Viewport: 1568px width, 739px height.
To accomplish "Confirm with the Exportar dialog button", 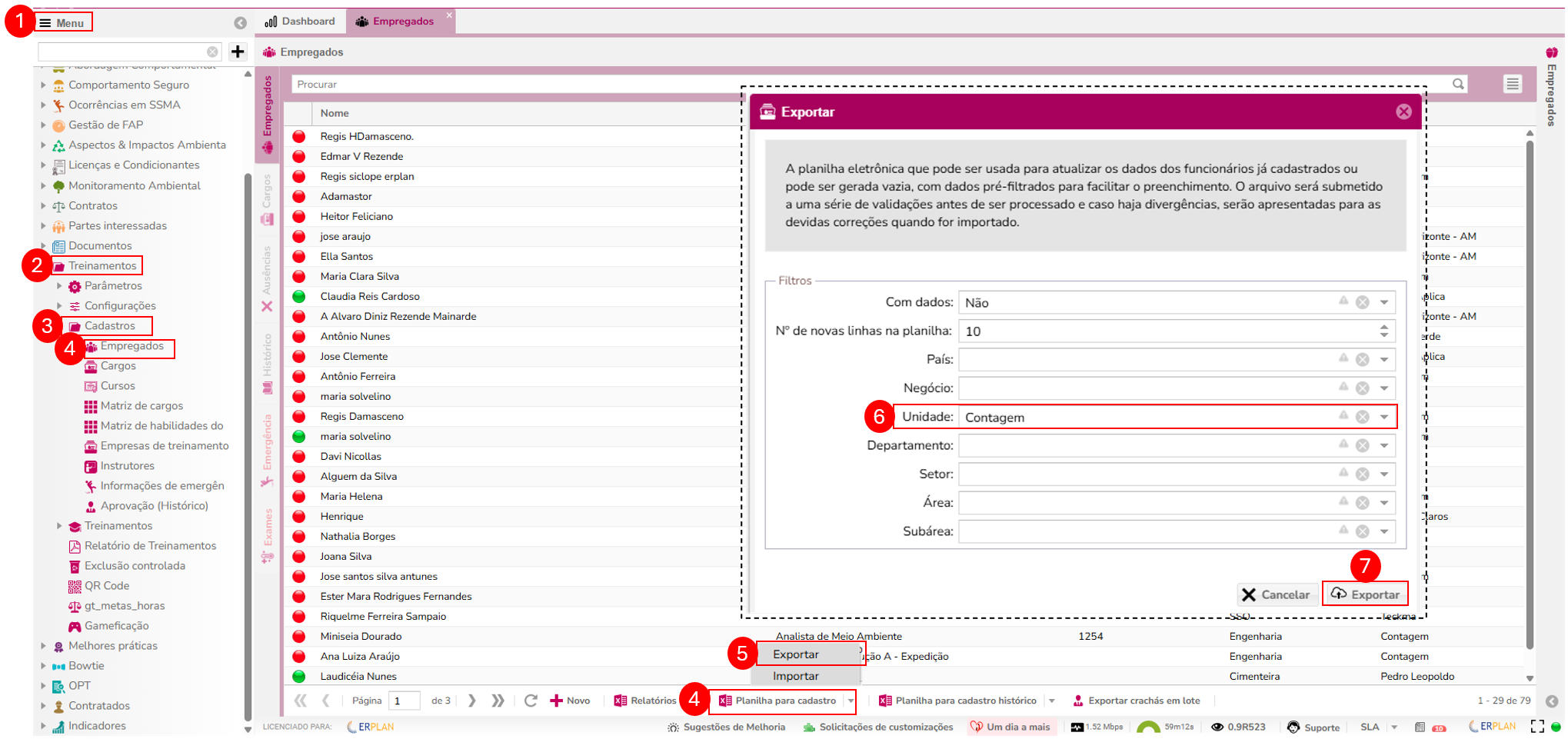I will [1366, 594].
